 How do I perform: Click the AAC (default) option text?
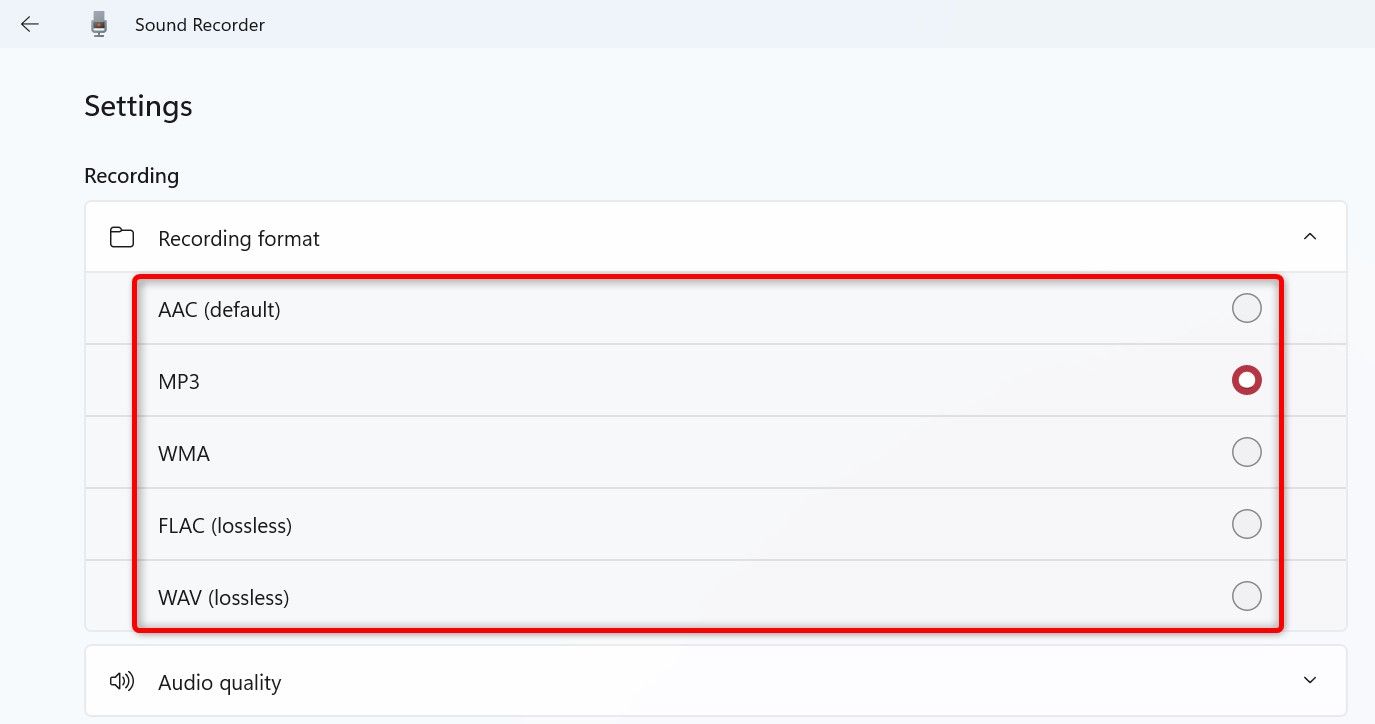click(219, 310)
